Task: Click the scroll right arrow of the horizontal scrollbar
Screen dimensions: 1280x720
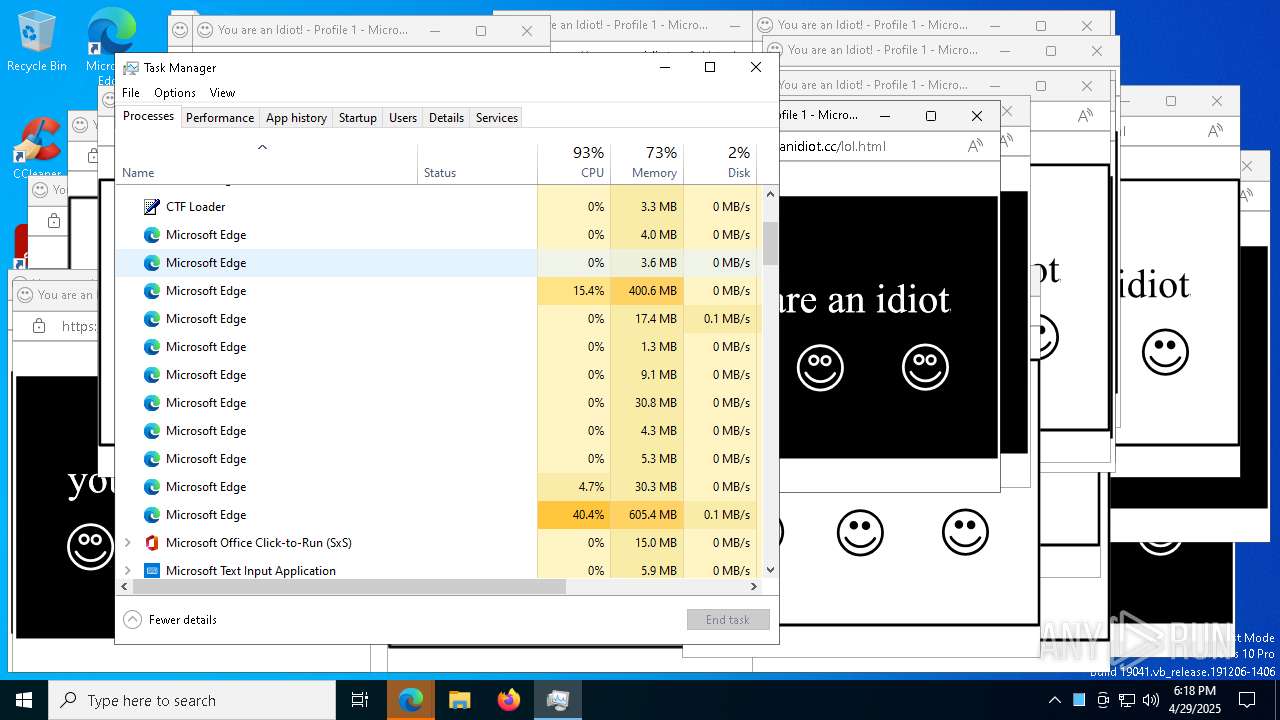Action: (756, 587)
